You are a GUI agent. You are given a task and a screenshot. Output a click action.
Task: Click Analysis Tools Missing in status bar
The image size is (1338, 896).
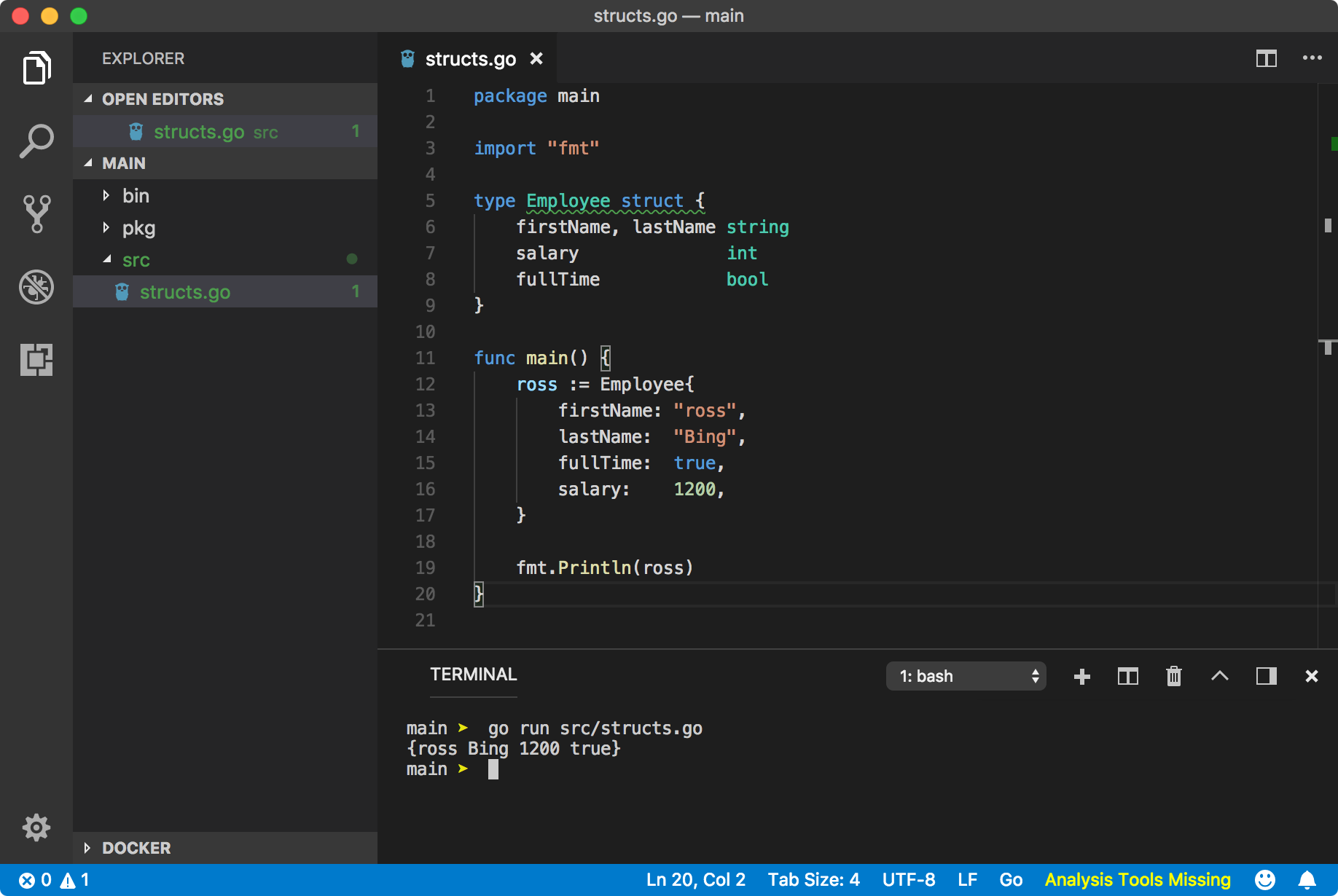[1137, 879]
